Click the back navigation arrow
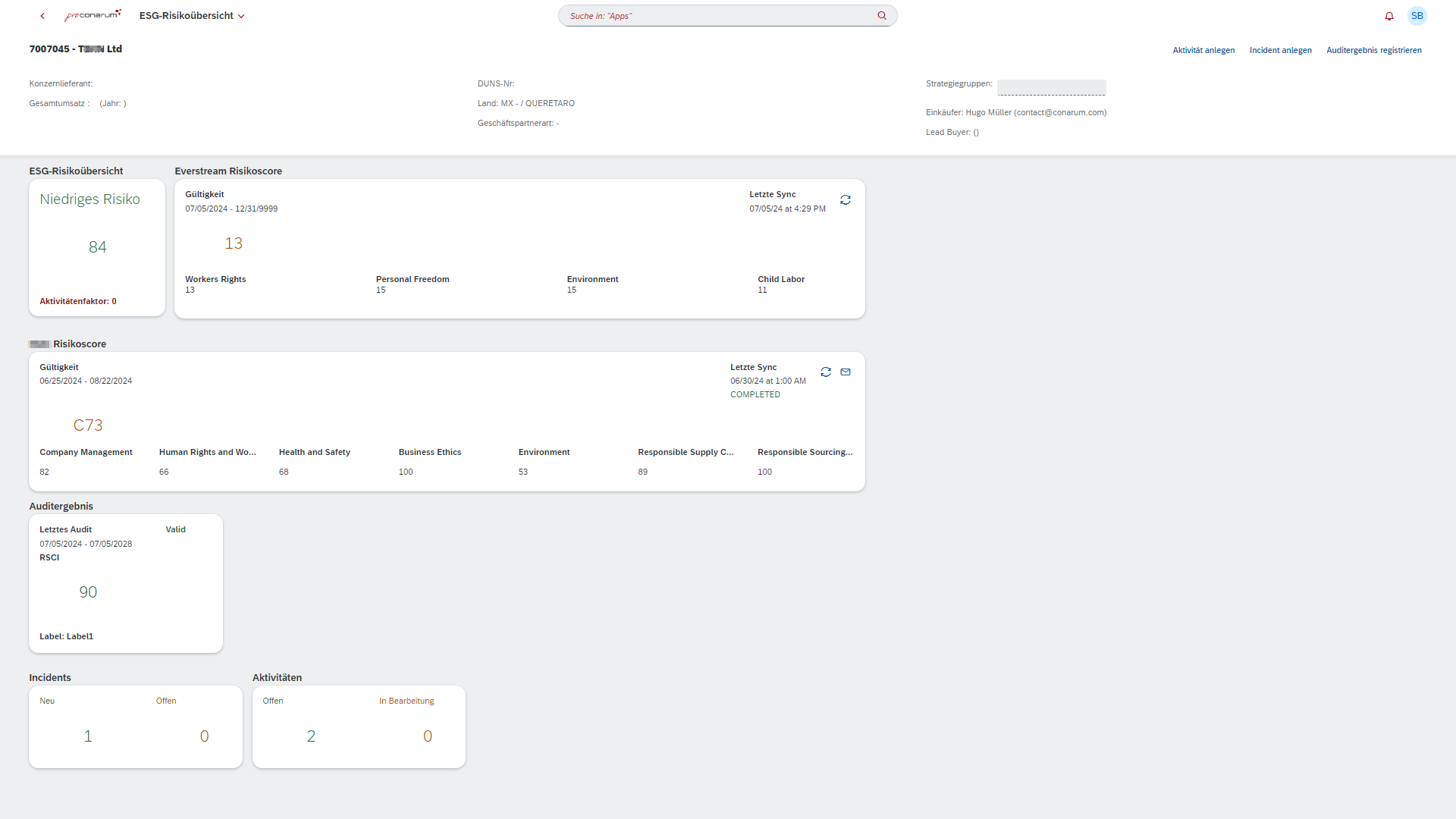Viewport: 1456px width, 819px height. [42, 16]
